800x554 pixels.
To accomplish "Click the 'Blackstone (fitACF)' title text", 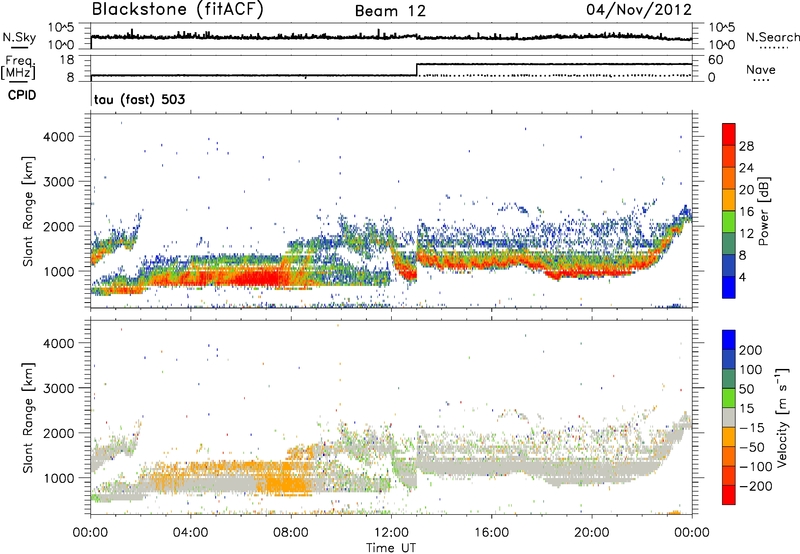I will tap(178, 10).
